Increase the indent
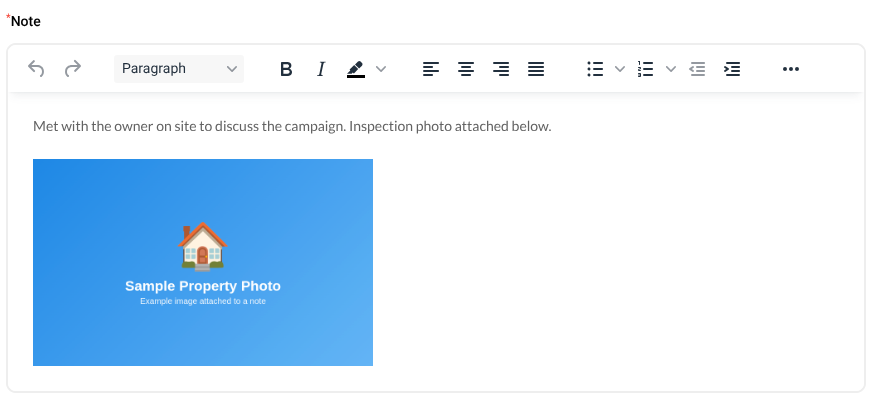Viewport: 872px width, 399px height. pyautogui.click(x=732, y=69)
